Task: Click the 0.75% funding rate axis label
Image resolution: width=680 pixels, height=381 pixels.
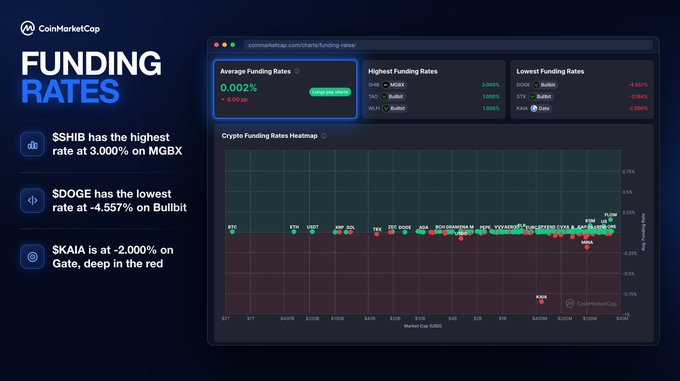Action: pyautogui.click(x=629, y=172)
